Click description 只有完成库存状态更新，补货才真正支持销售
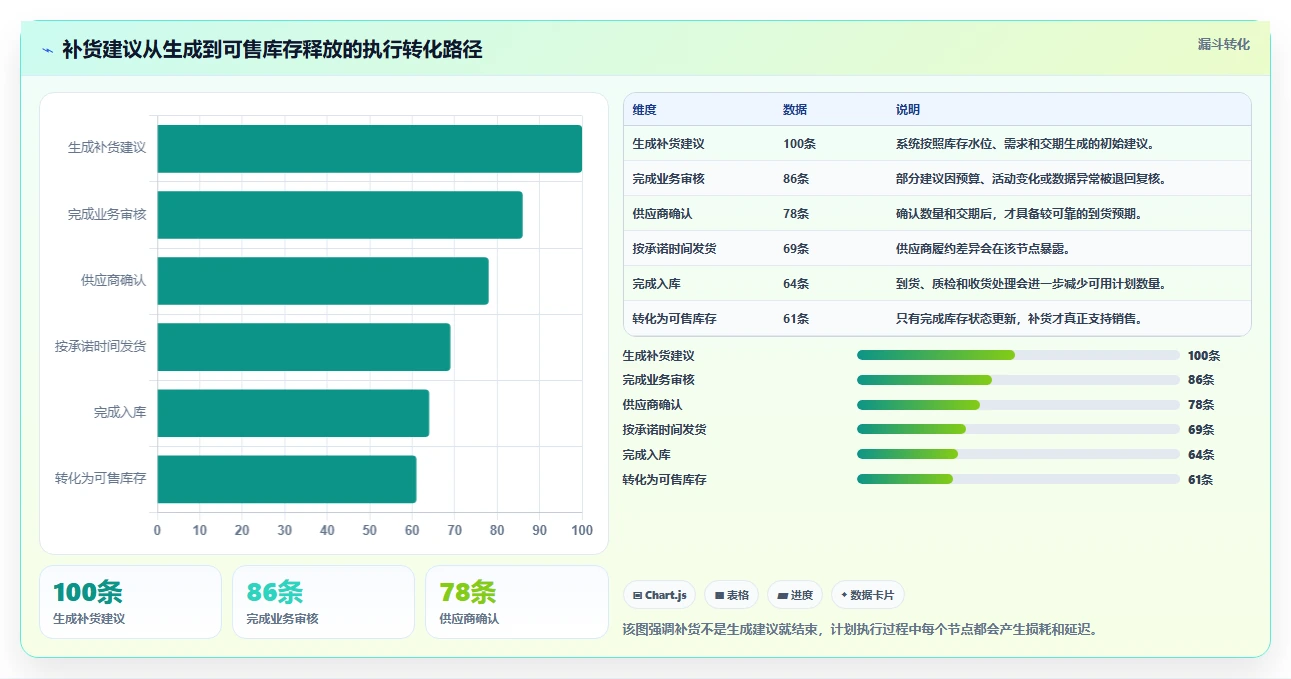This screenshot has height=679, width=1291. tap(1020, 319)
